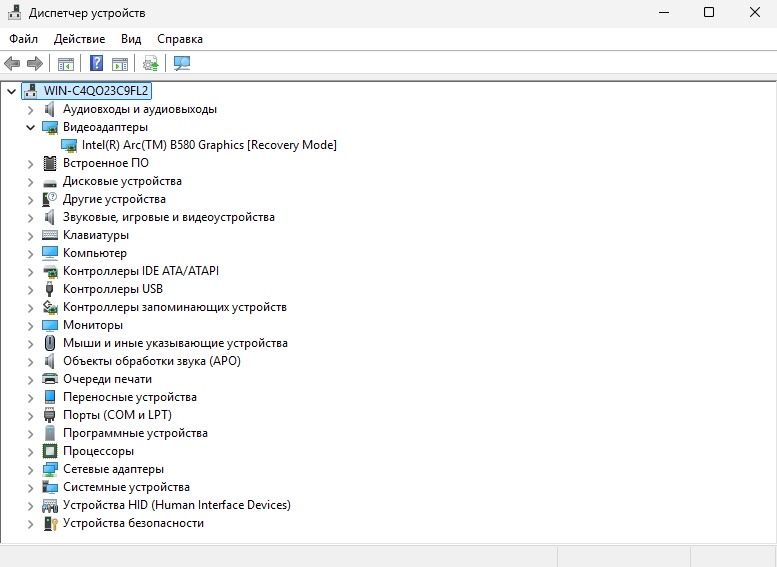
Task: Expand the Другие устройства category
Action: coord(31,199)
